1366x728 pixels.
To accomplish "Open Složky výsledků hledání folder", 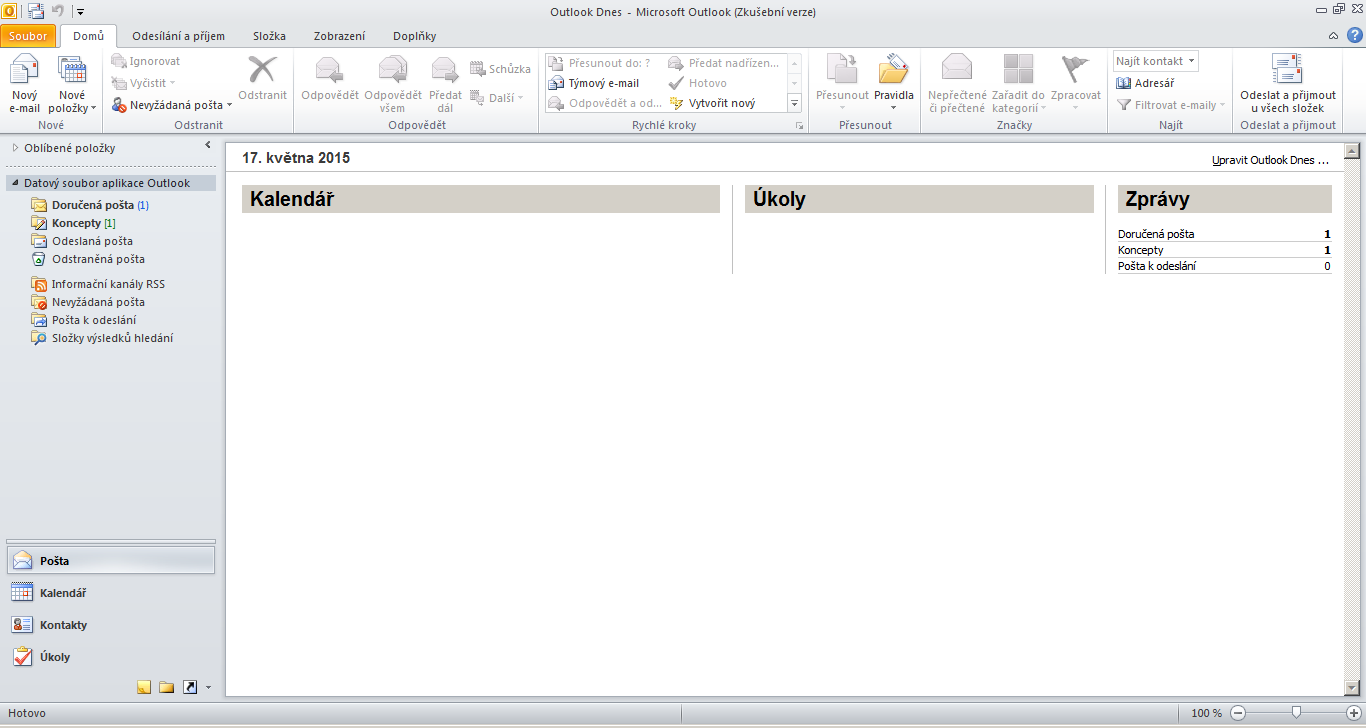I will (102, 338).
